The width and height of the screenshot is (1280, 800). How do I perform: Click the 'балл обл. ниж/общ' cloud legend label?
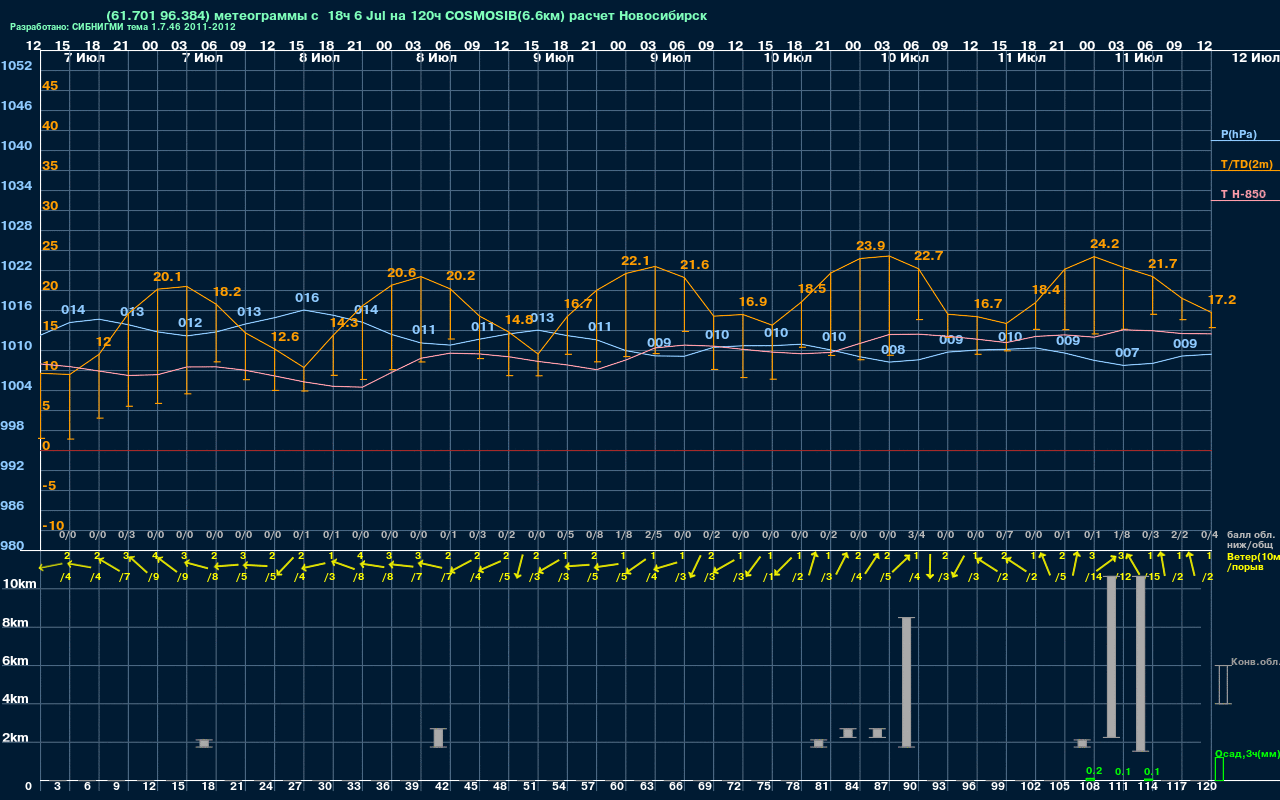coord(1250,540)
